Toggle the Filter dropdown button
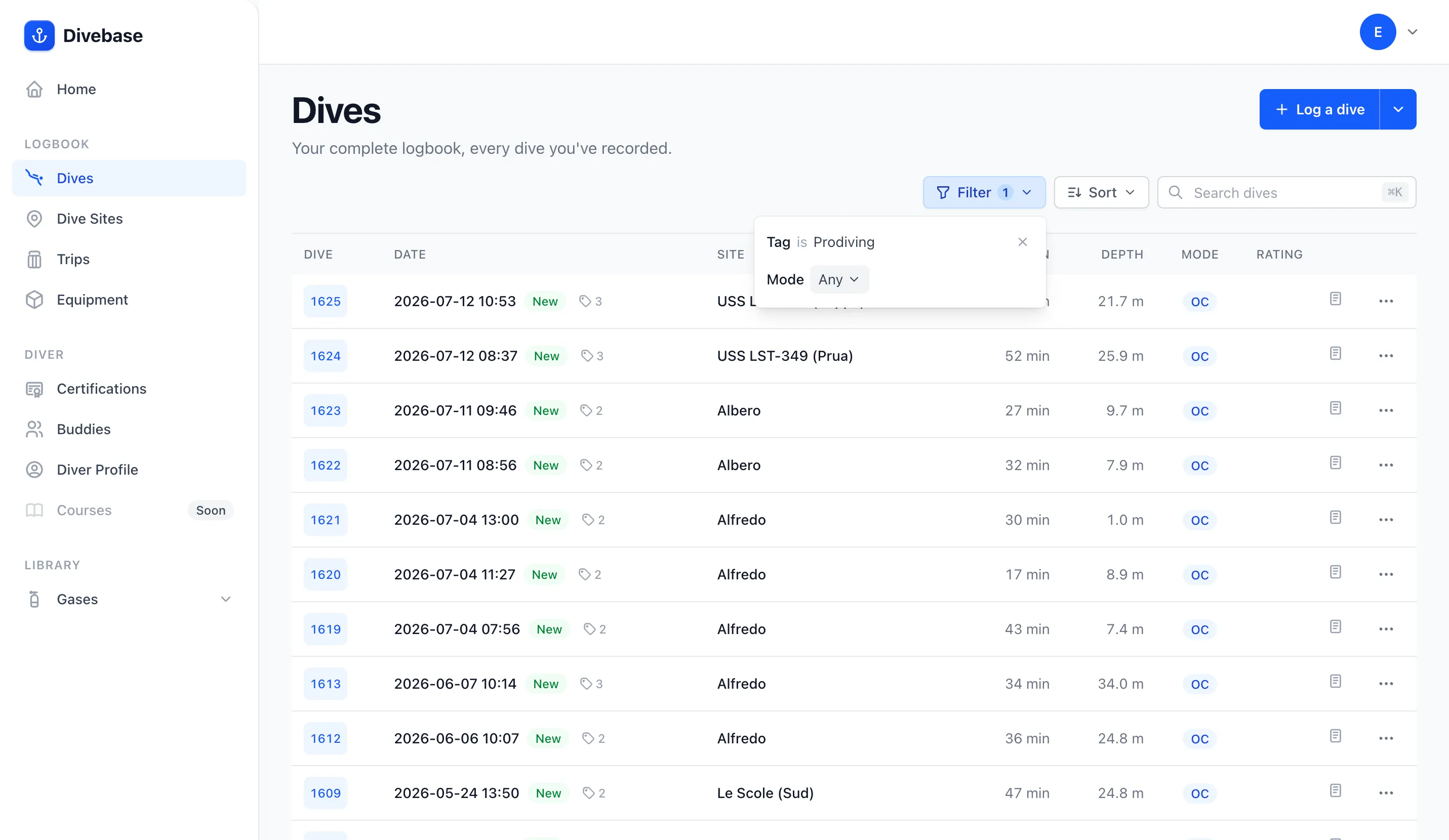 point(984,192)
